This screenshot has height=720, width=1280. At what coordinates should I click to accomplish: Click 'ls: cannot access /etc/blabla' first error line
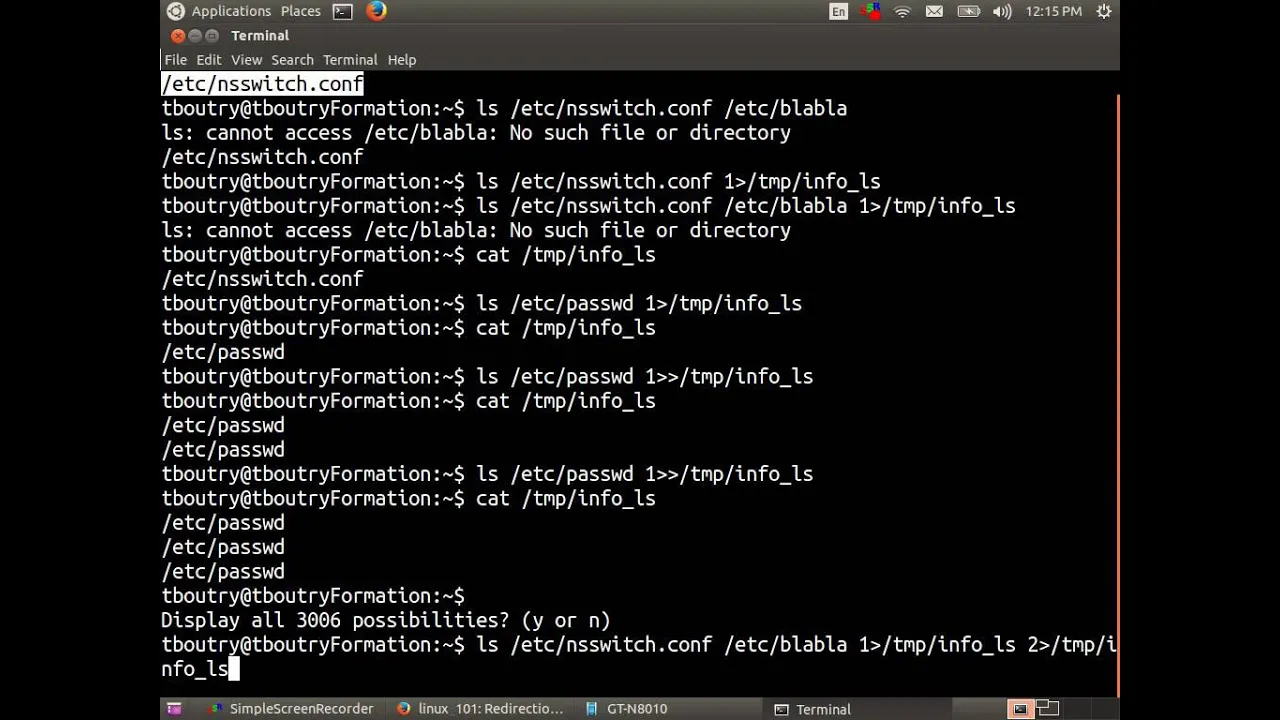pos(476,133)
